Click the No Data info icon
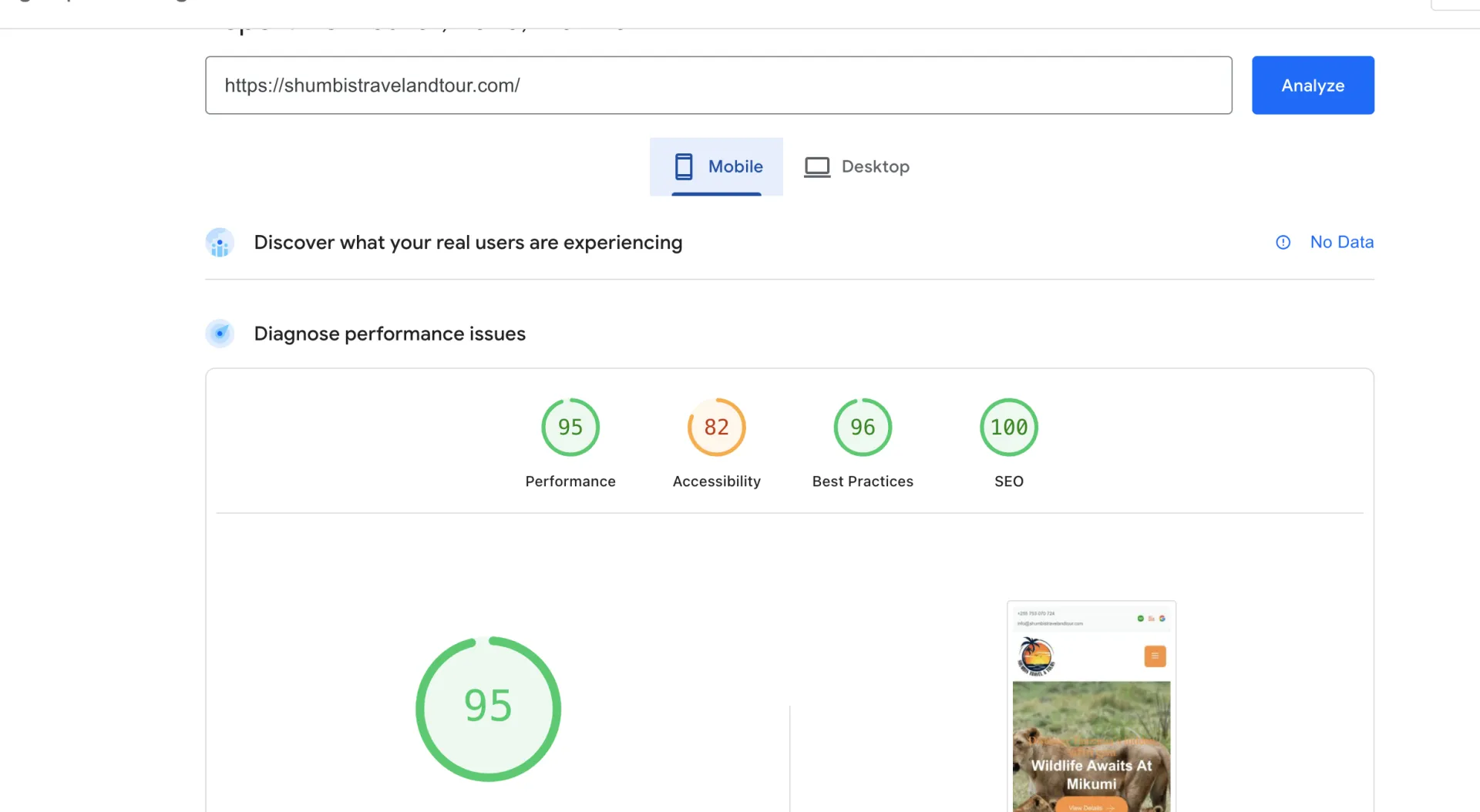This screenshot has height=812, width=1480. pyautogui.click(x=1283, y=242)
